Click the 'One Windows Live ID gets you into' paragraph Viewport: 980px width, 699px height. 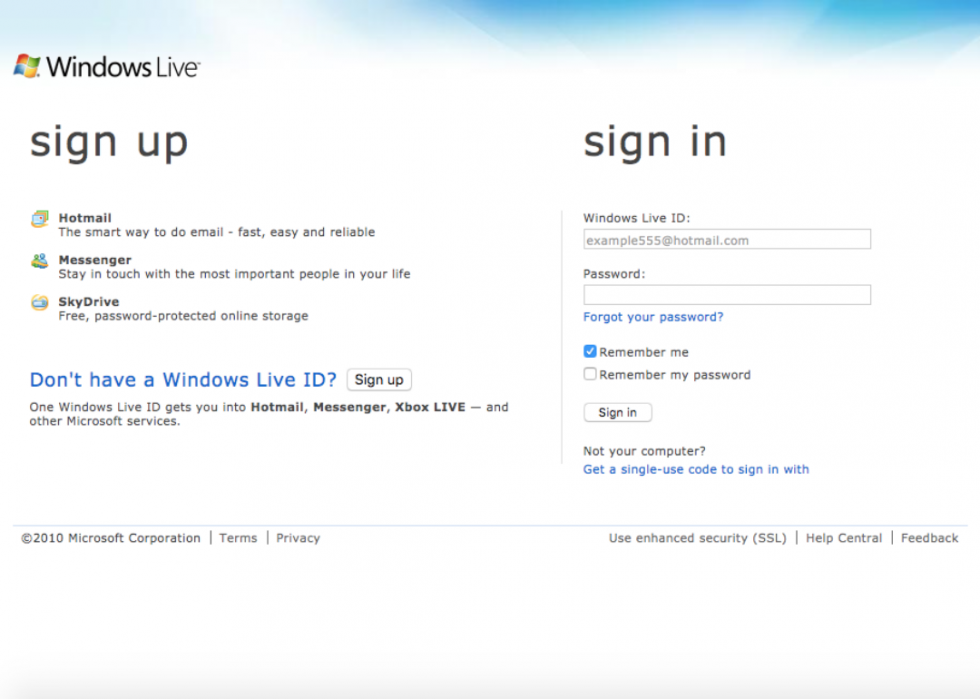(x=269, y=414)
